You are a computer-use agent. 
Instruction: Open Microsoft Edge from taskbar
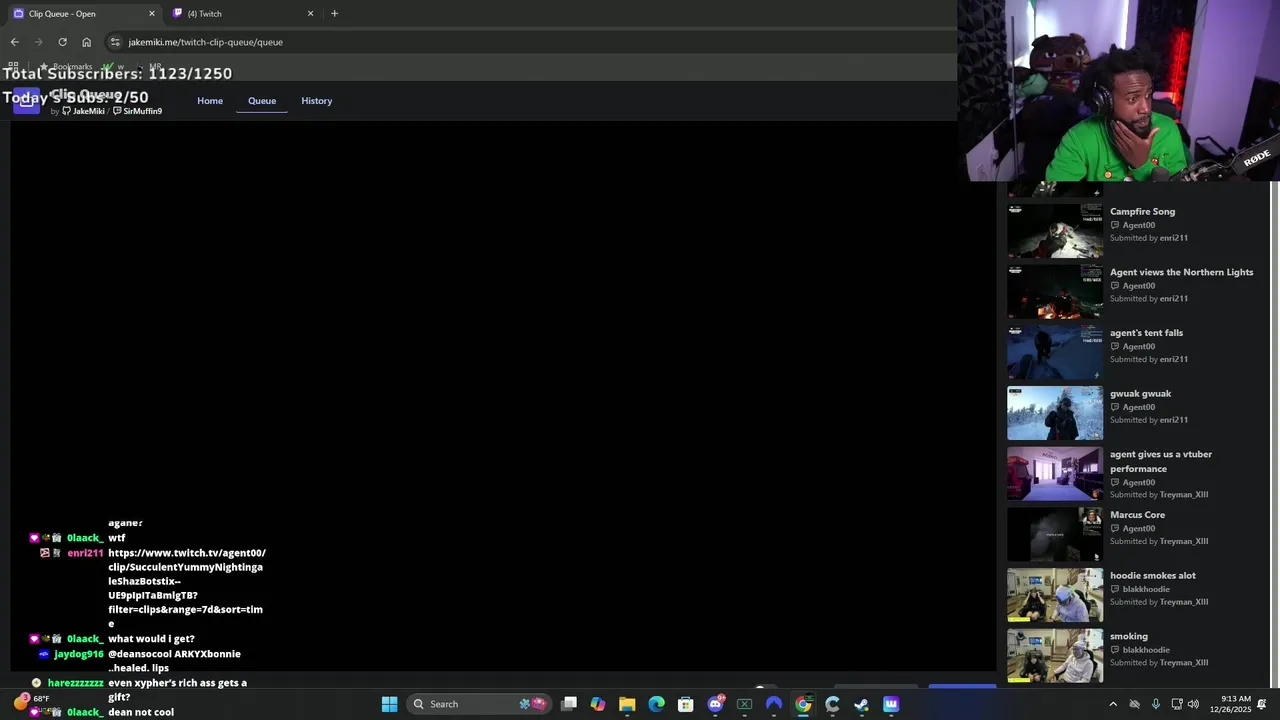[656, 704]
